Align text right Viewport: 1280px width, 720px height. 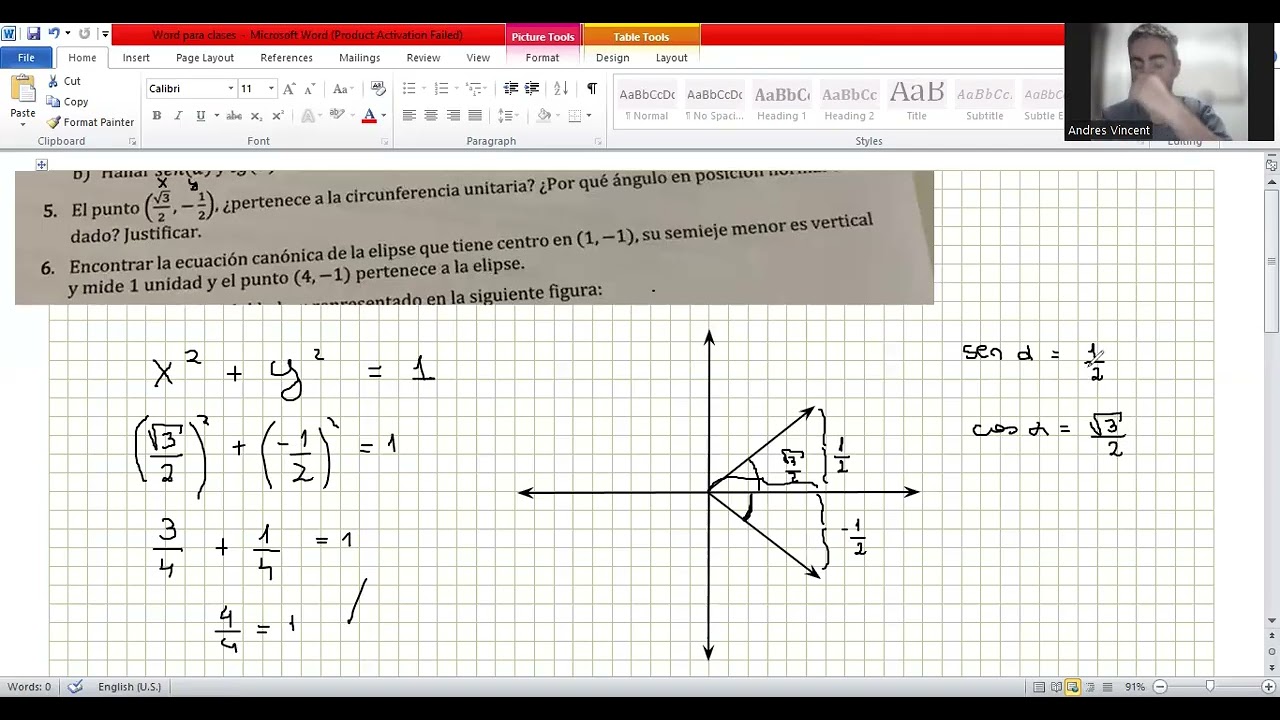pos(453,116)
